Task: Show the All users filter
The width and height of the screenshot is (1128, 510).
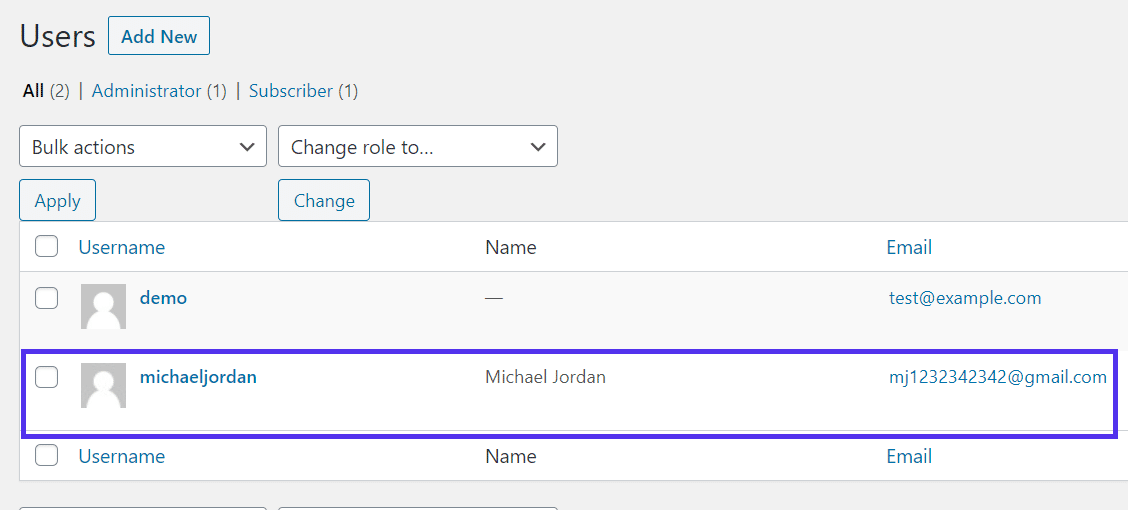Action: 33,91
